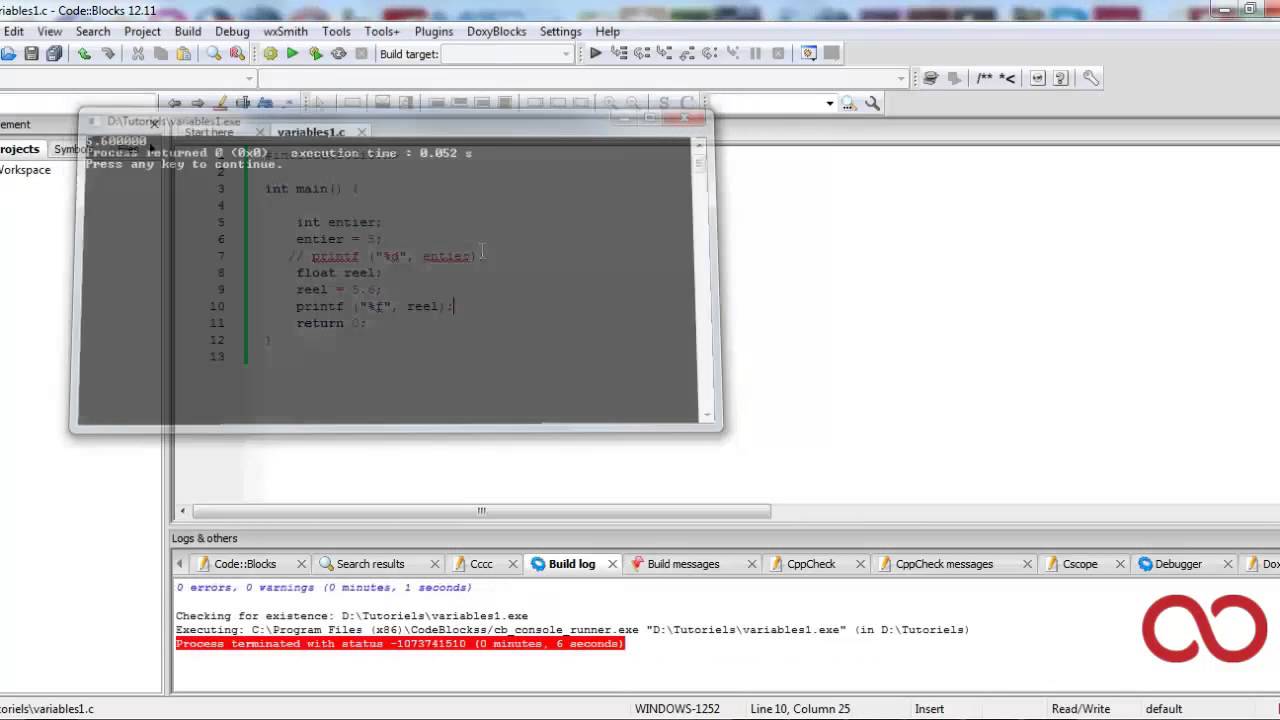This screenshot has width=1280, height=720.
Task: Click the Save all files icon
Action: [54, 54]
